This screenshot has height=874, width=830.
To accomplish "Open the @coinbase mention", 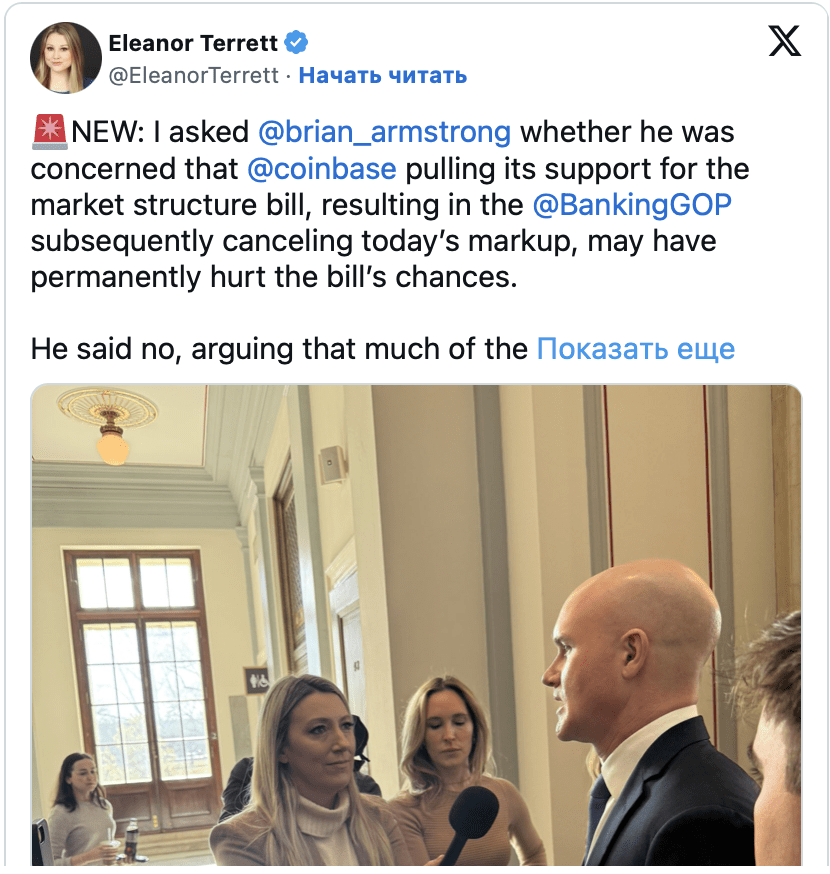I will (321, 168).
